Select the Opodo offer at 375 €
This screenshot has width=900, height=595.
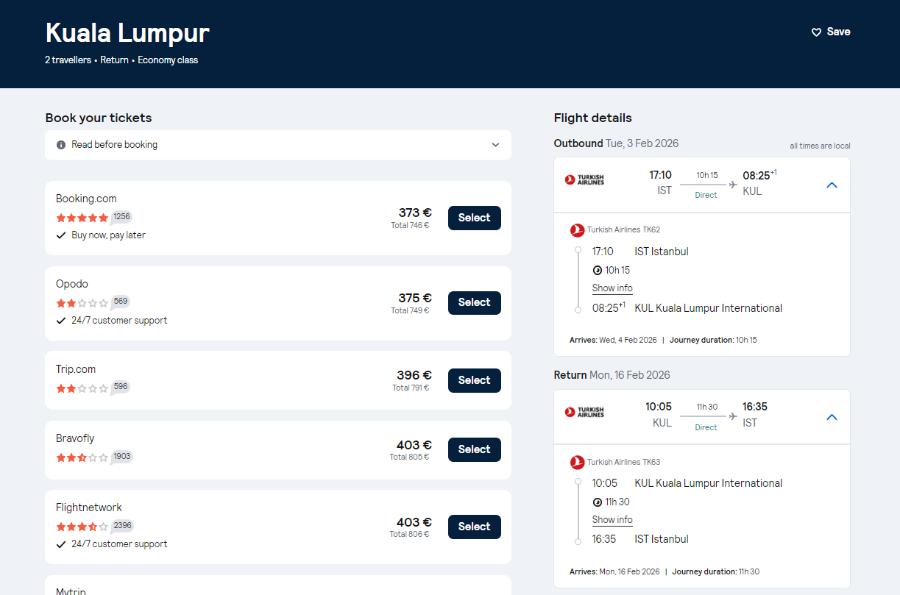click(474, 303)
